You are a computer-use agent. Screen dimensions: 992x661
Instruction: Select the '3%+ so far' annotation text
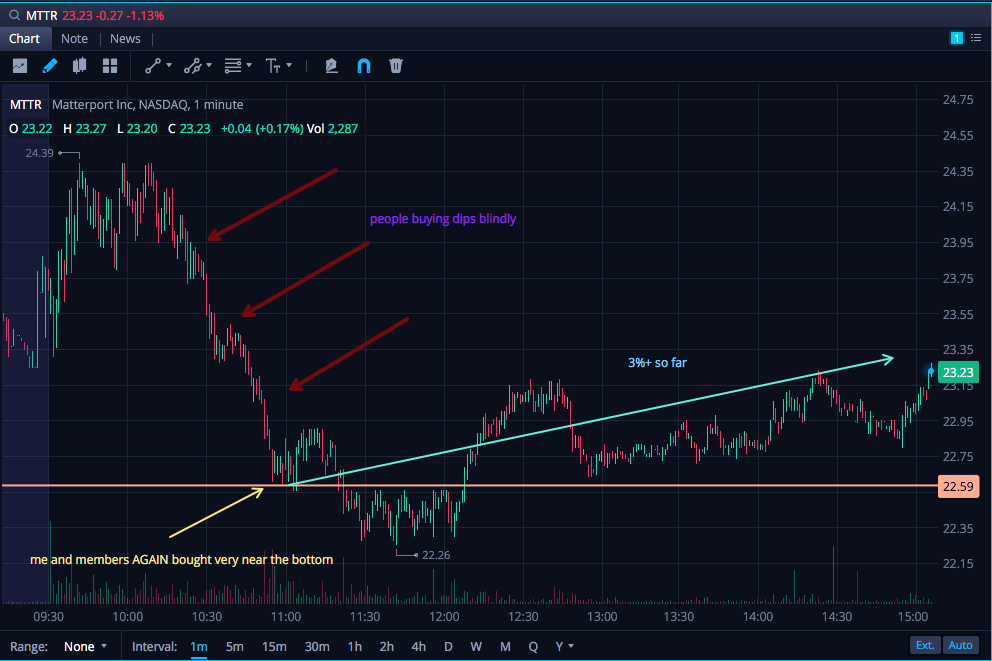(657, 362)
